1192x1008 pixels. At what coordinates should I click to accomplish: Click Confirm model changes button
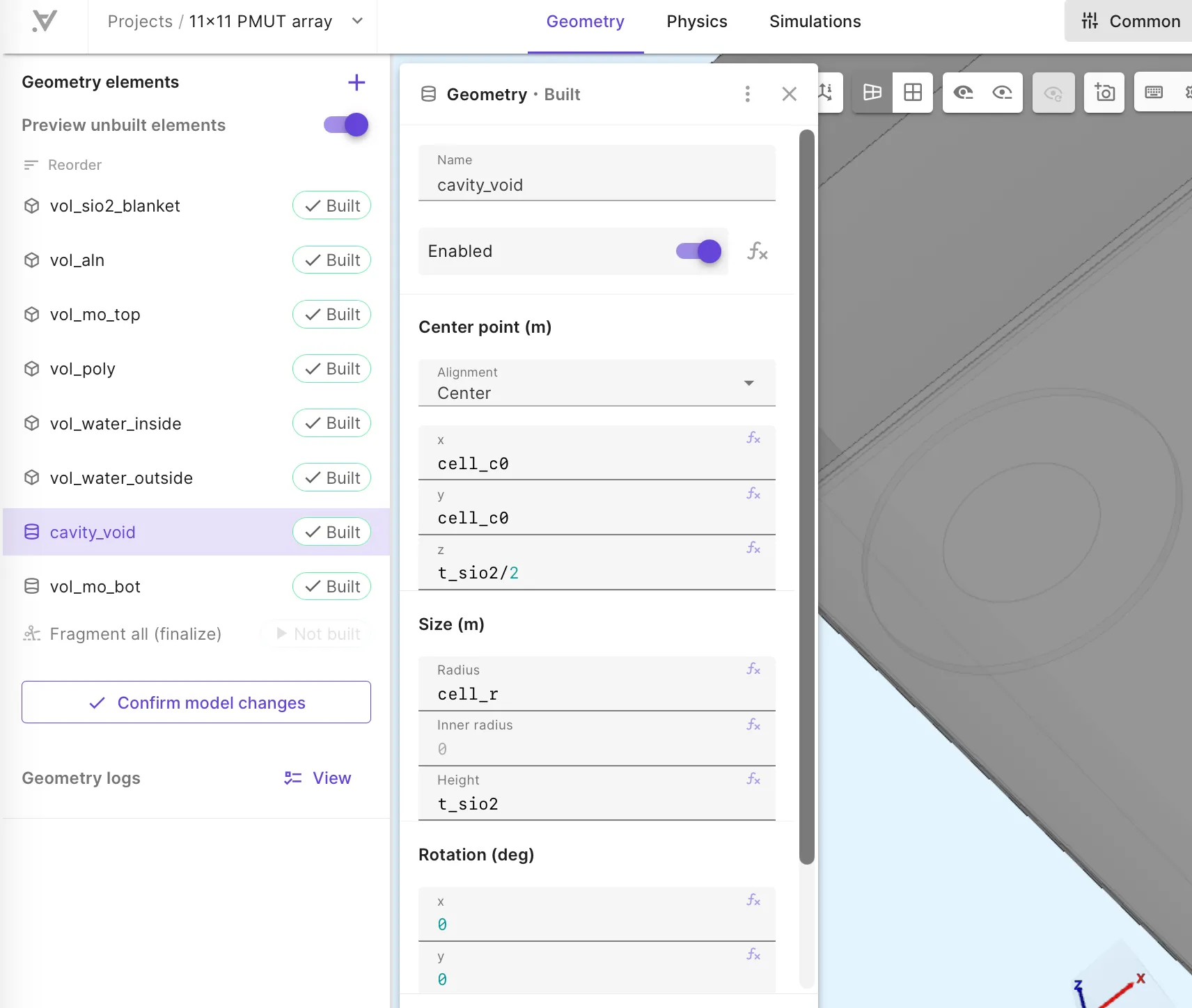tap(196, 702)
